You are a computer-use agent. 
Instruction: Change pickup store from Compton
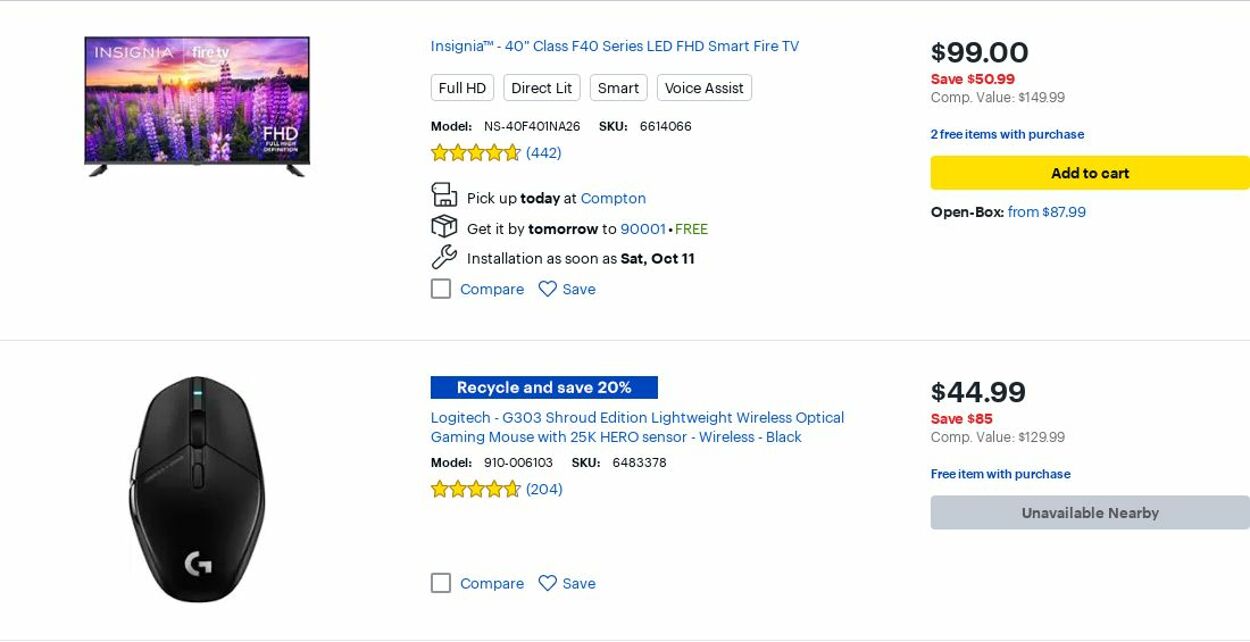tap(613, 198)
